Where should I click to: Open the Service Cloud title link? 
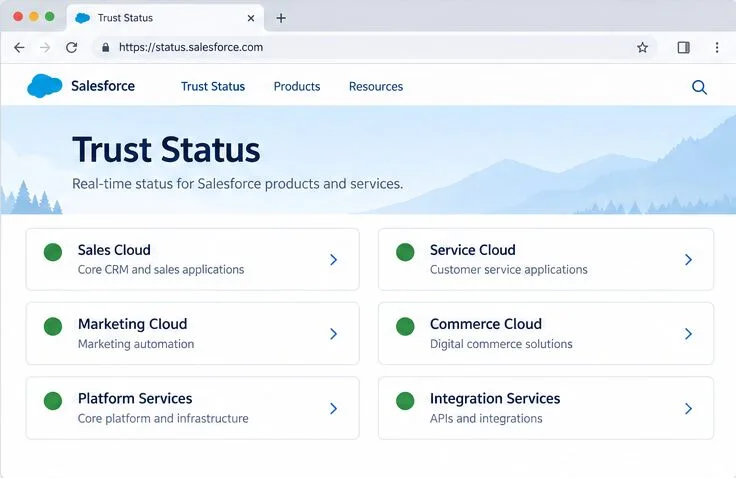[x=473, y=250]
